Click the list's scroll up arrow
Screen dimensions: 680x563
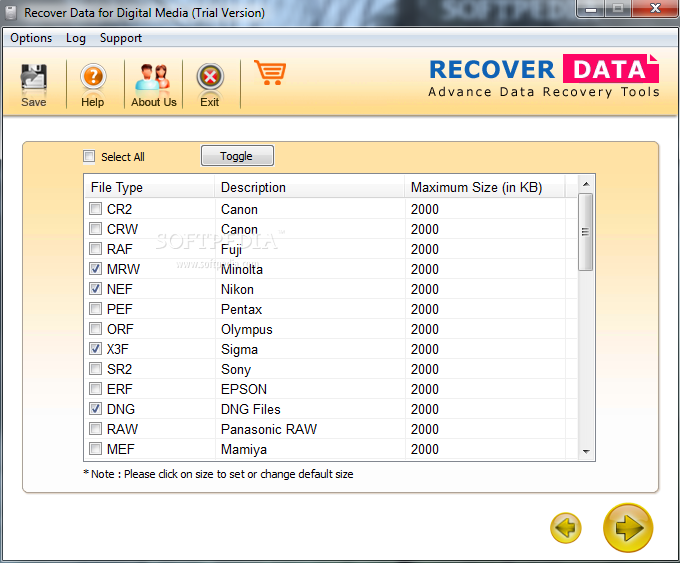[x=586, y=184]
